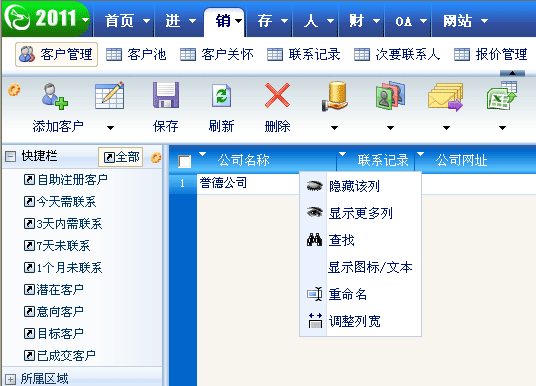
Task: Click the 客户管理 button
Action: [x=56, y=54]
